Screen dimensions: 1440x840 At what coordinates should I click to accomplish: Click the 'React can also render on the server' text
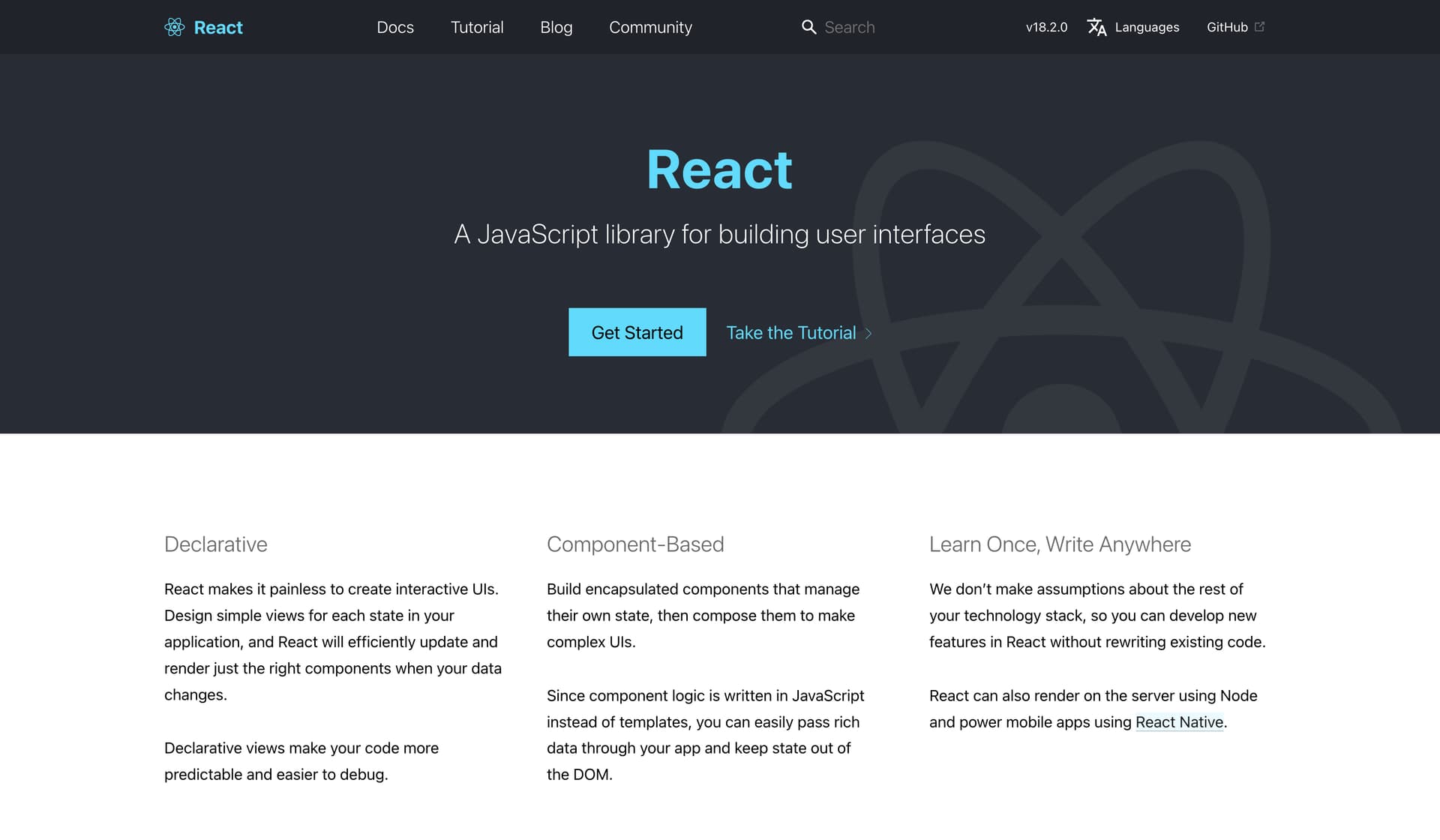click(1093, 709)
